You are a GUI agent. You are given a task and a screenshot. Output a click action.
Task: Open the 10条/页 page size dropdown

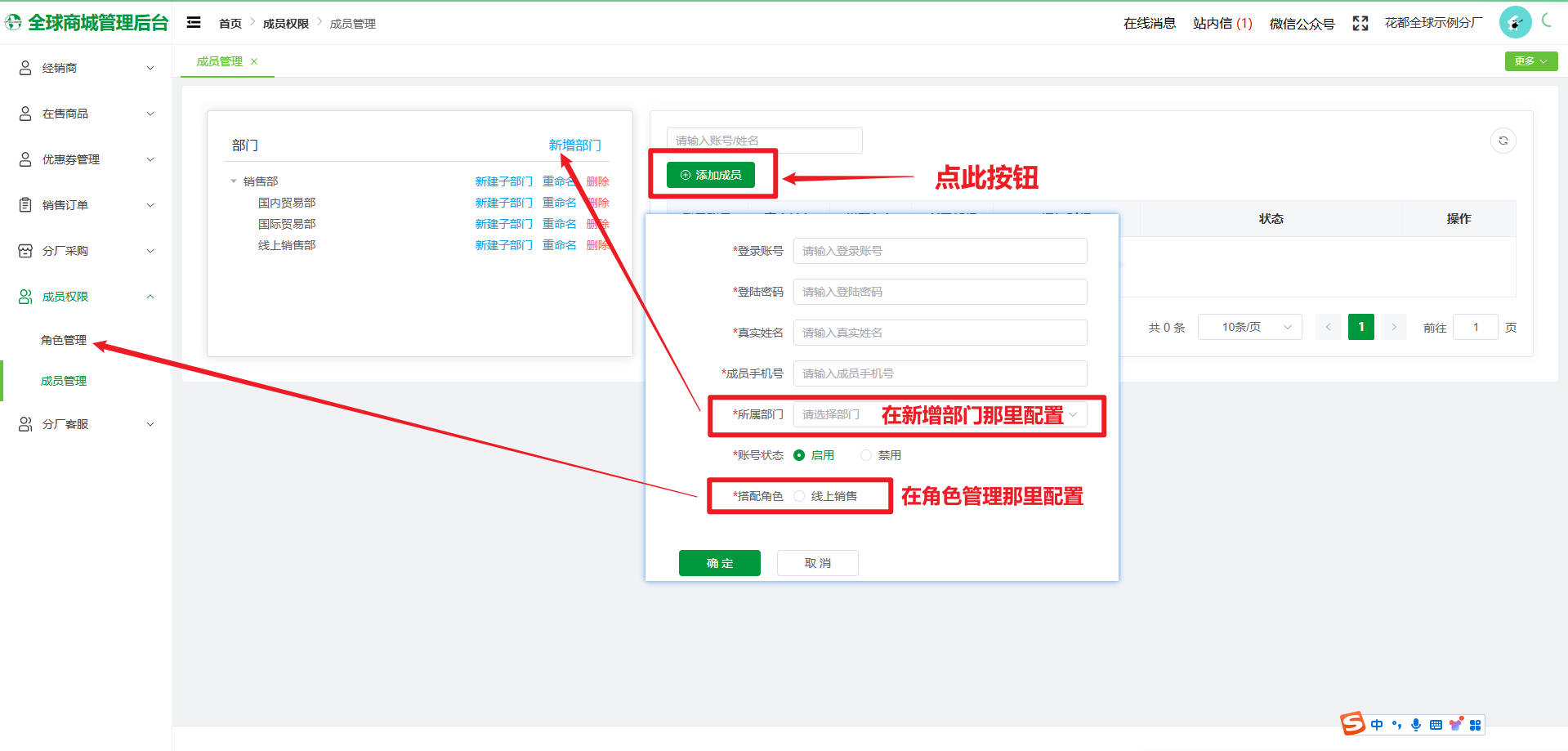(x=1249, y=327)
